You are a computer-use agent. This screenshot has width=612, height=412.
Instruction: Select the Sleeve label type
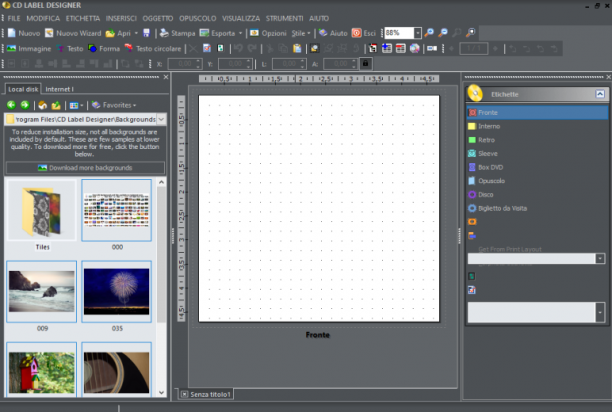(537, 153)
